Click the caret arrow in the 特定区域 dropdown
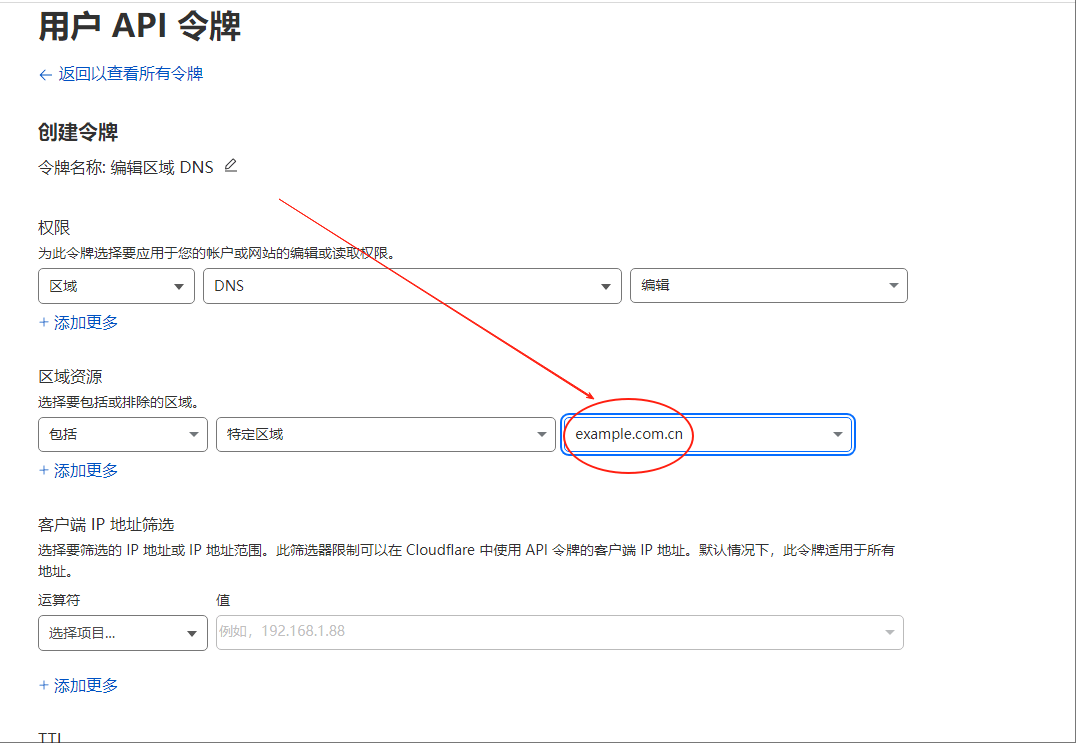This screenshot has height=743, width=1076. point(541,434)
